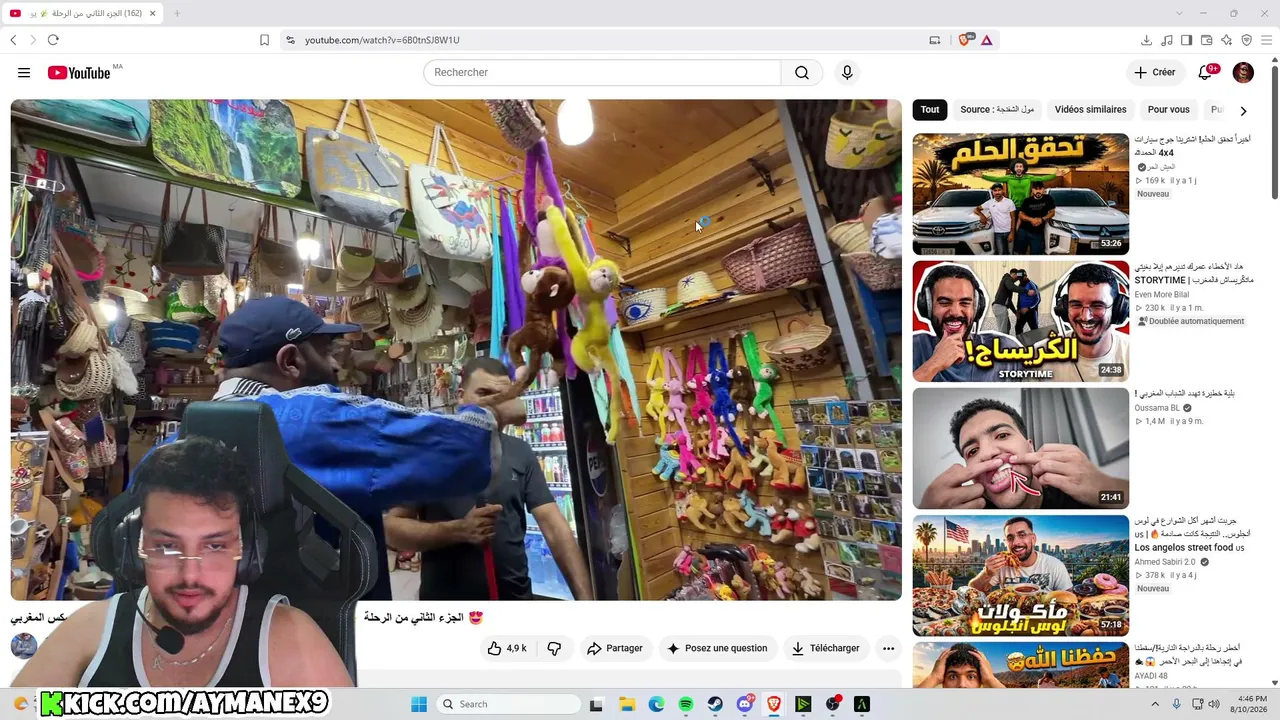Image resolution: width=1280 pixels, height=720 pixels.
Task: Open site settings icon in address bar
Action: coord(290,40)
